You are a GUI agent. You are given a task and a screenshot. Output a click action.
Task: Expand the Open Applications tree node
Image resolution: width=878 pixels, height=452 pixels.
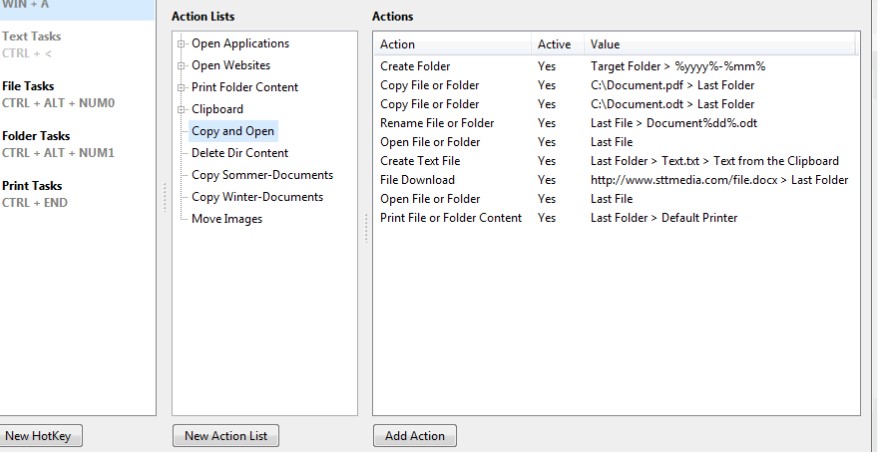[x=181, y=44]
